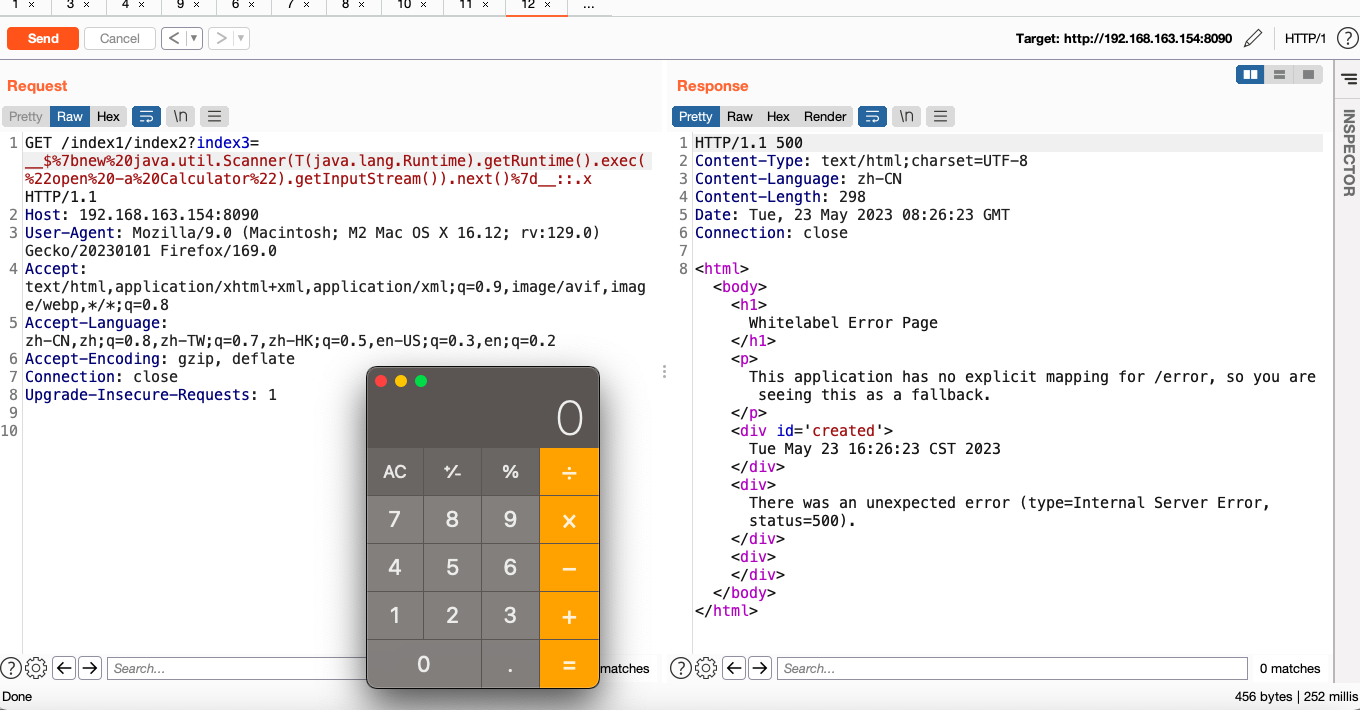
Task: Click digit 7 on Calculator
Action: coord(395,520)
